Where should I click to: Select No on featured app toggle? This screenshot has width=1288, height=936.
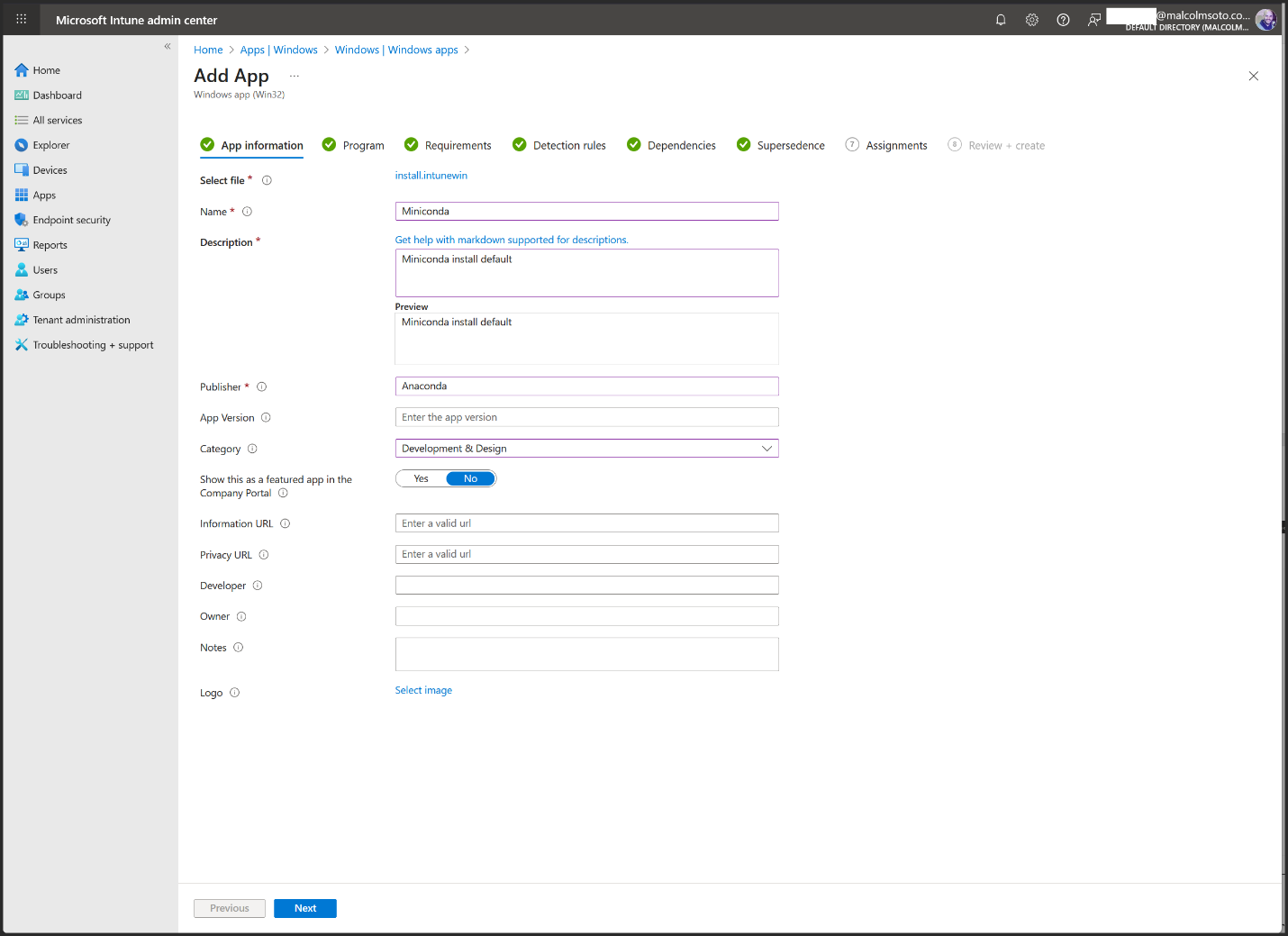(470, 478)
